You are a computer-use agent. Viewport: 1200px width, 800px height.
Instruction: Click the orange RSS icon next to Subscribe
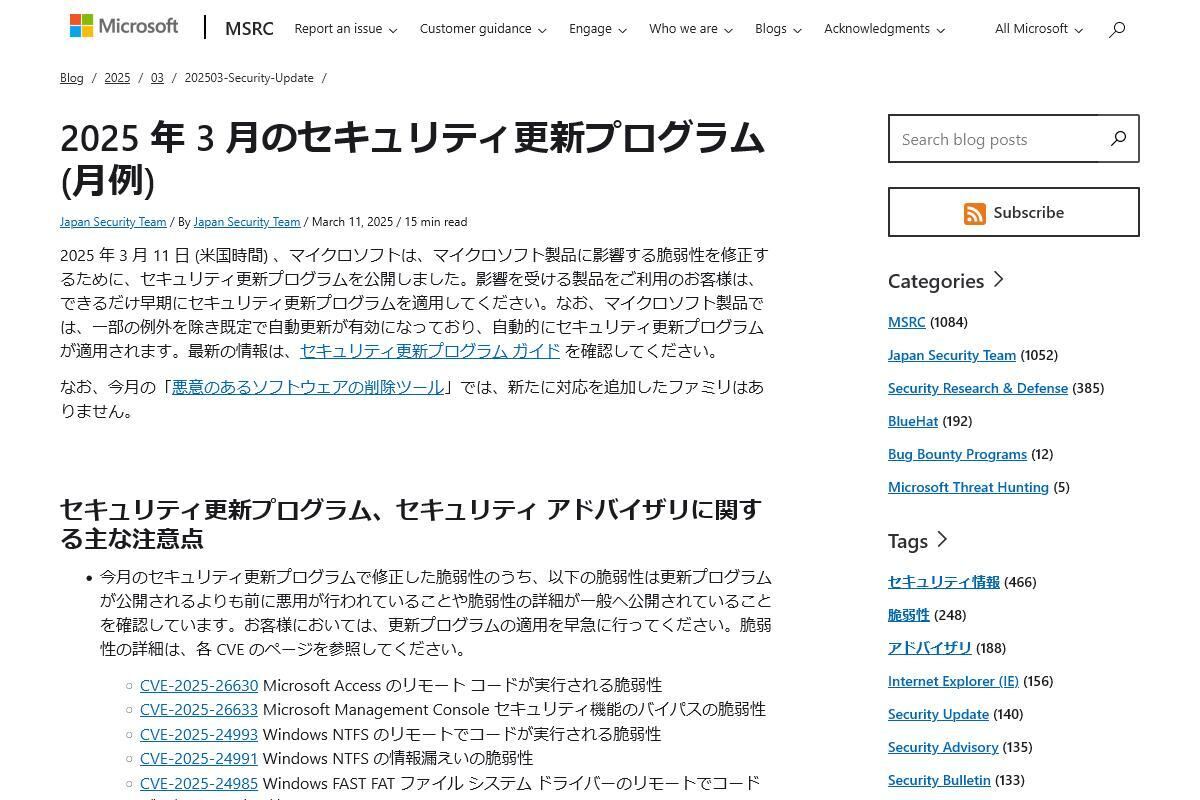pyautogui.click(x=974, y=212)
